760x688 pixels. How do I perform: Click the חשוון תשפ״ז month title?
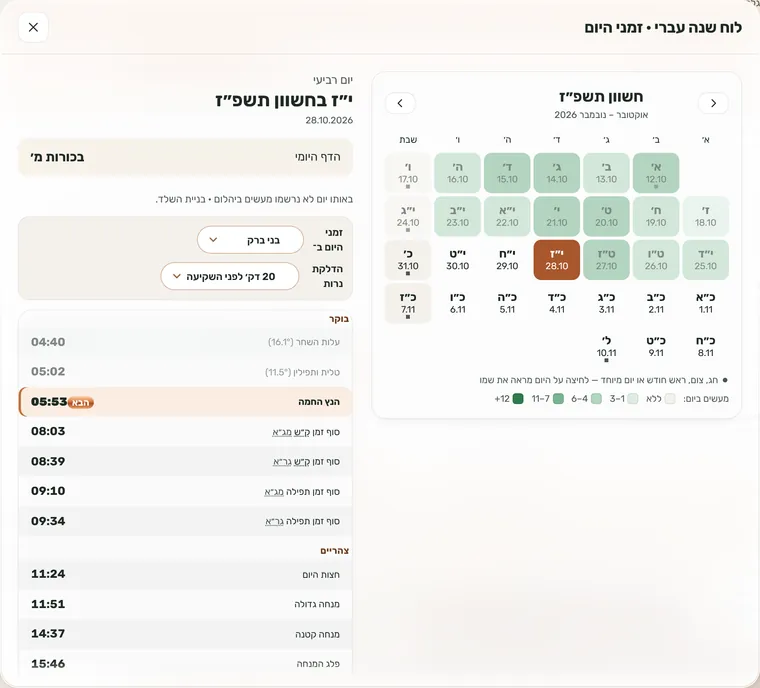[601, 96]
